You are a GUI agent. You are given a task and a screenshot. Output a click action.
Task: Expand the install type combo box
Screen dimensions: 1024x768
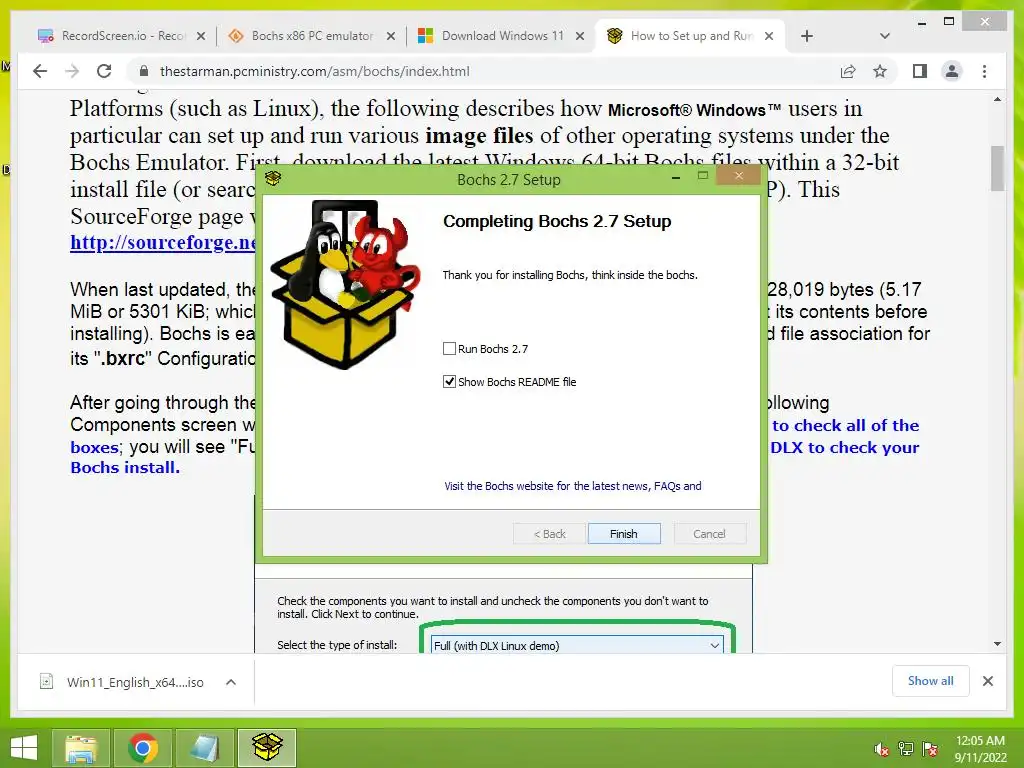coord(577,645)
